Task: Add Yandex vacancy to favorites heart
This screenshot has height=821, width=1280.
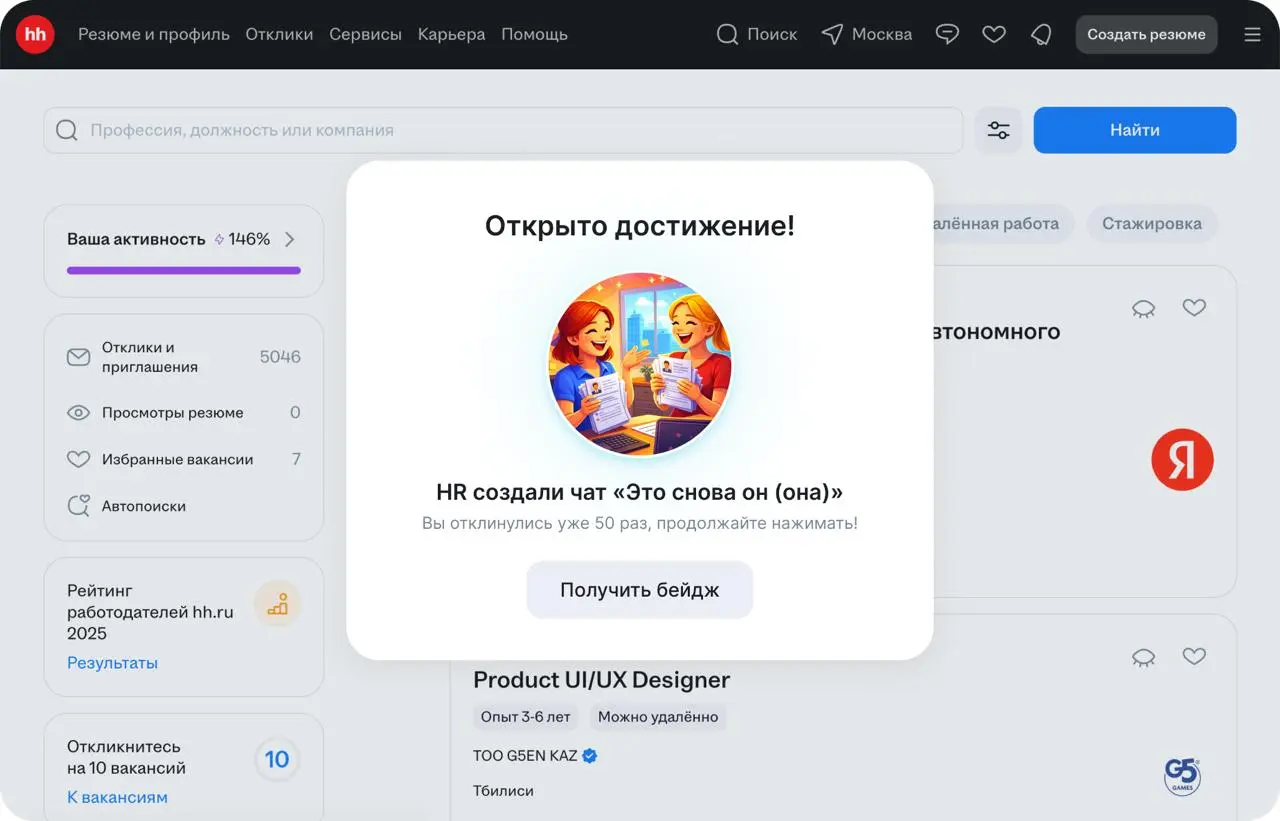Action: pos(1194,308)
